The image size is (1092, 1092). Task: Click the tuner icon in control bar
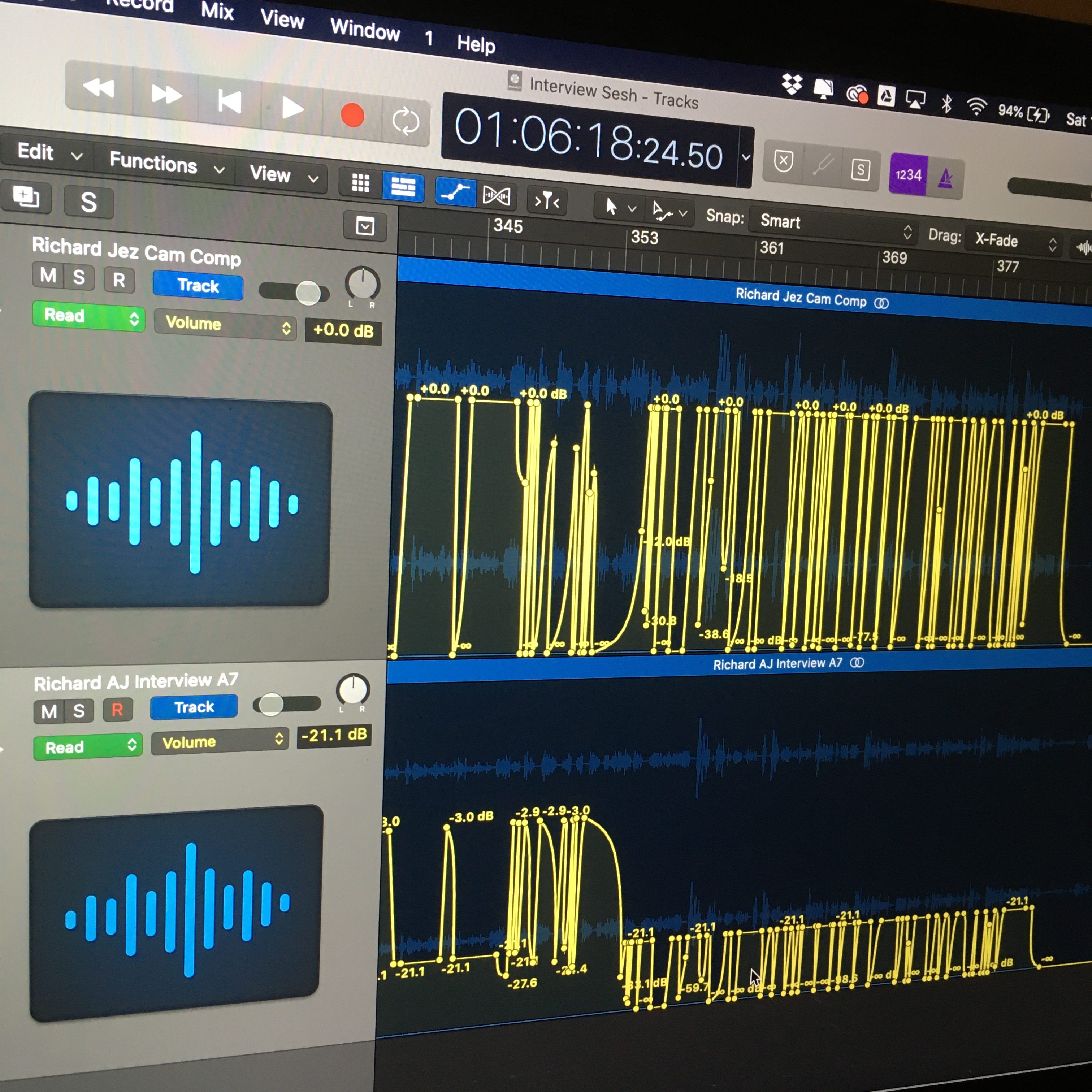point(822,165)
